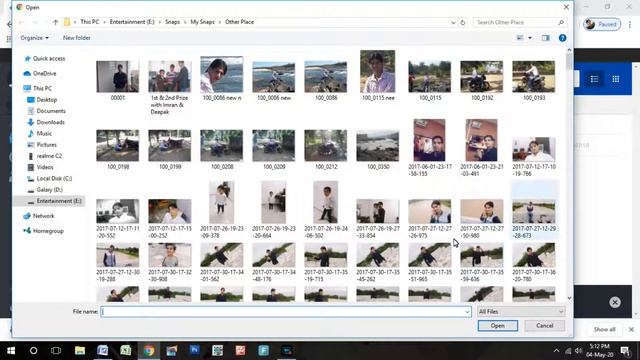
Task: Select Galary (D:) drive
Action: pyautogui.click(x=45, y=190)
